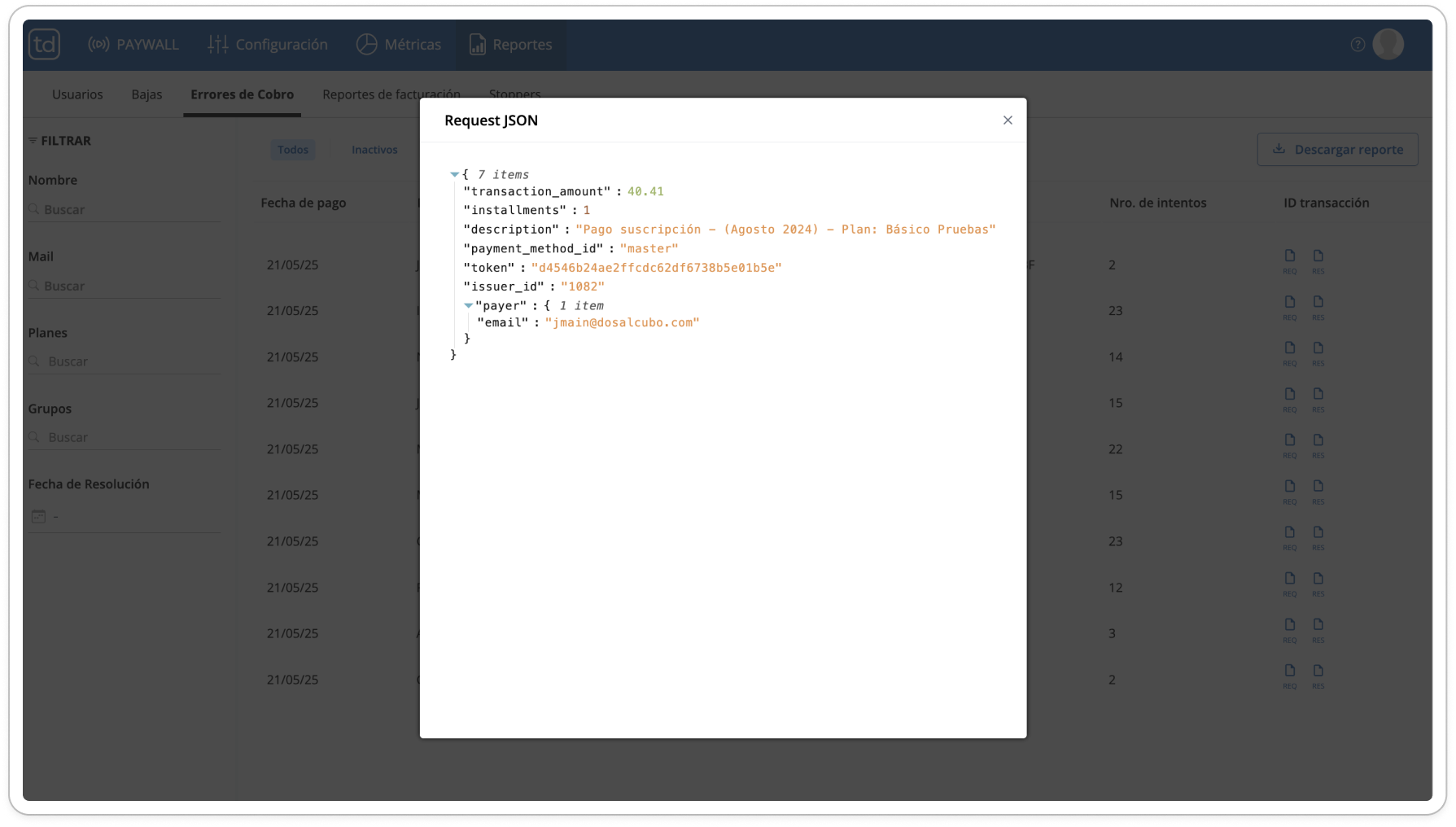This screenshot has height=827, width=1456.
Task: Collapse the "payer" JSON node
Action: 468,306
